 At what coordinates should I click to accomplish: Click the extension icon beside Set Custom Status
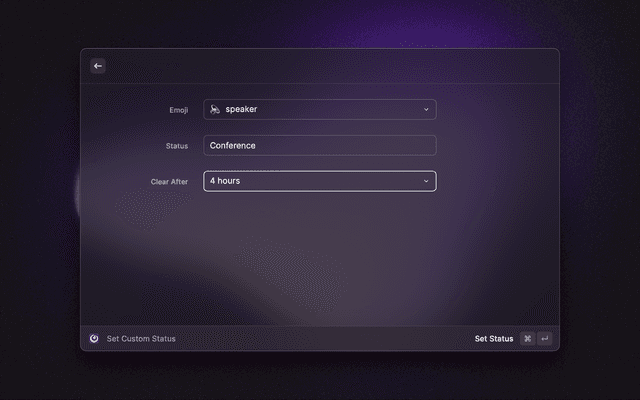point(94,339)
